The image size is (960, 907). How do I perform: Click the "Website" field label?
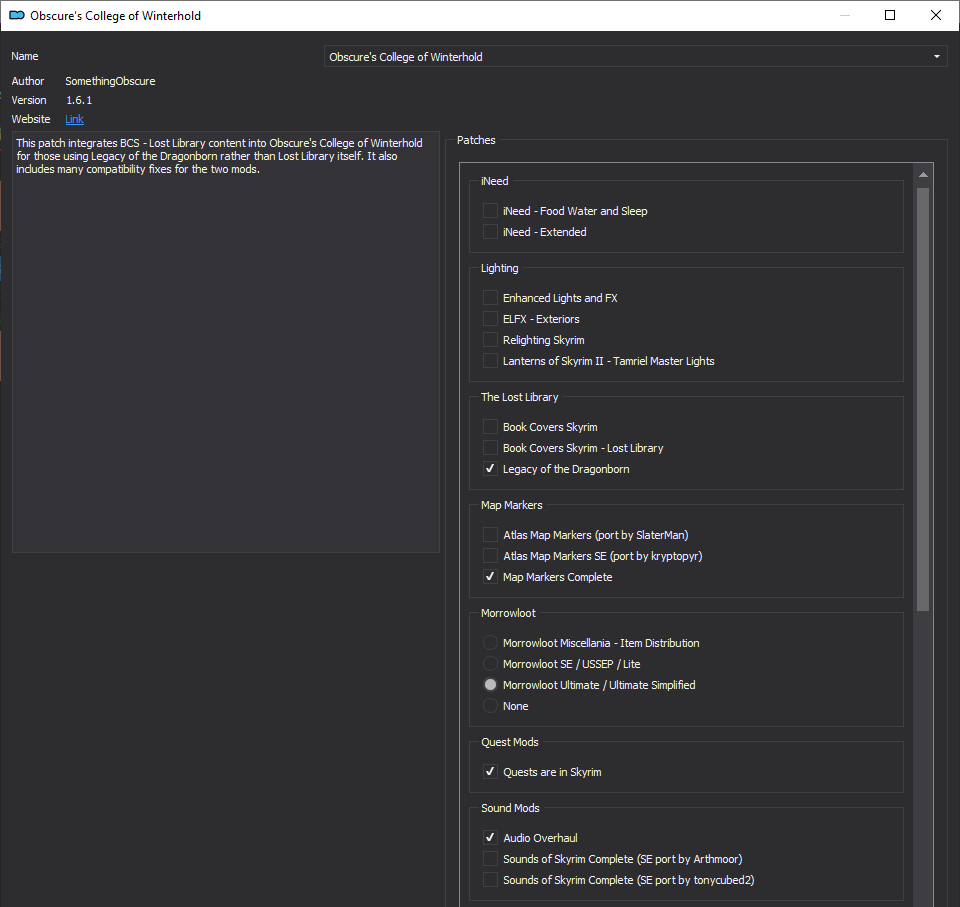(31, 119)
